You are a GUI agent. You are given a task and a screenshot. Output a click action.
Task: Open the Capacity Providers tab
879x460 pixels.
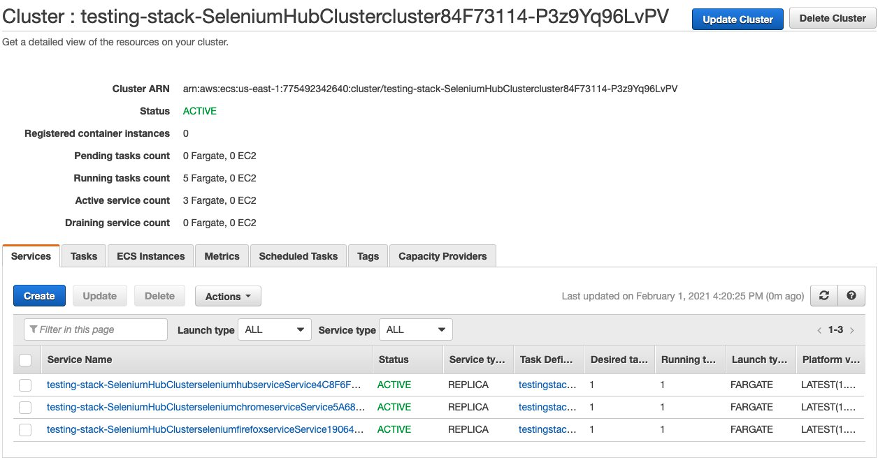point(442,256)
